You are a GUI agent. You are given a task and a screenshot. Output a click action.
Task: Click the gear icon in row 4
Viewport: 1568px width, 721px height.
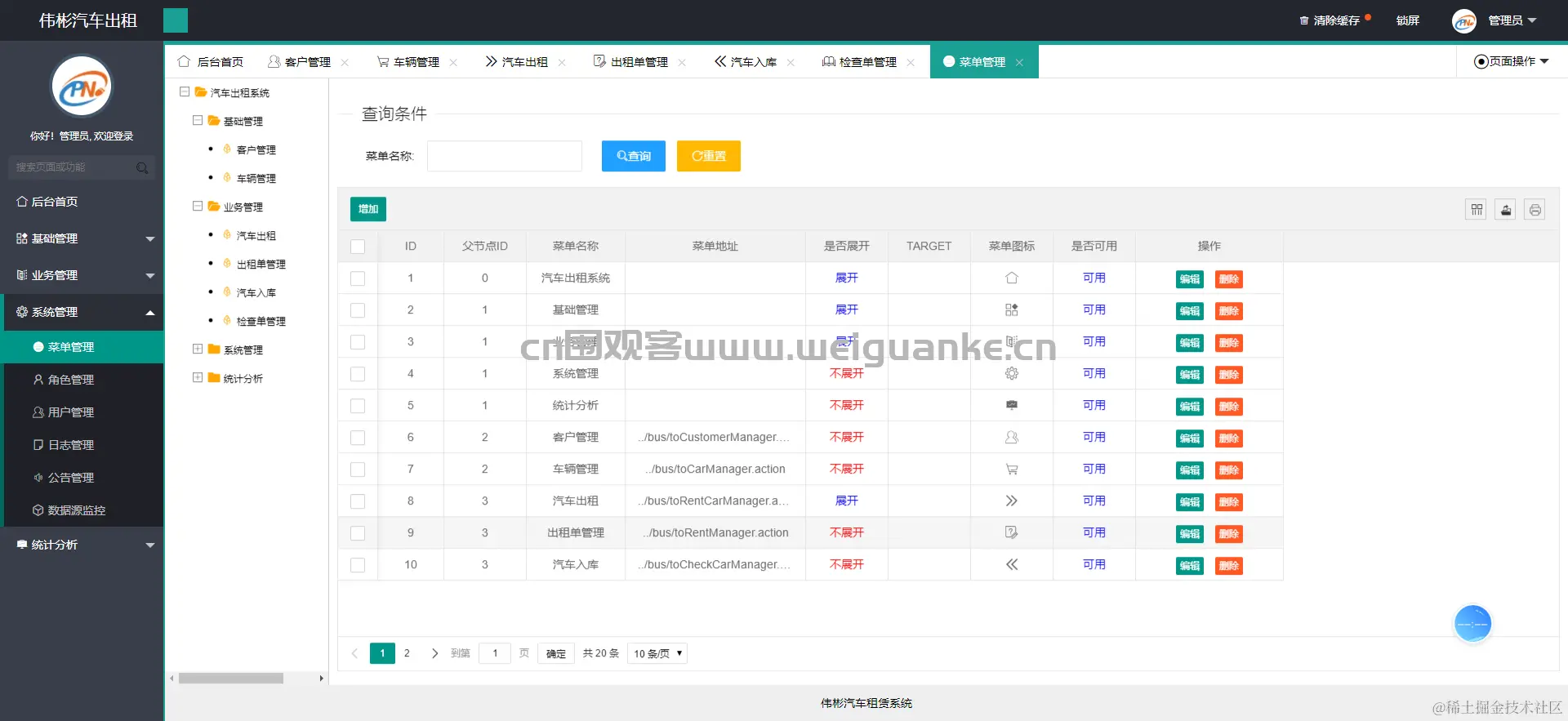point(1012,373)
